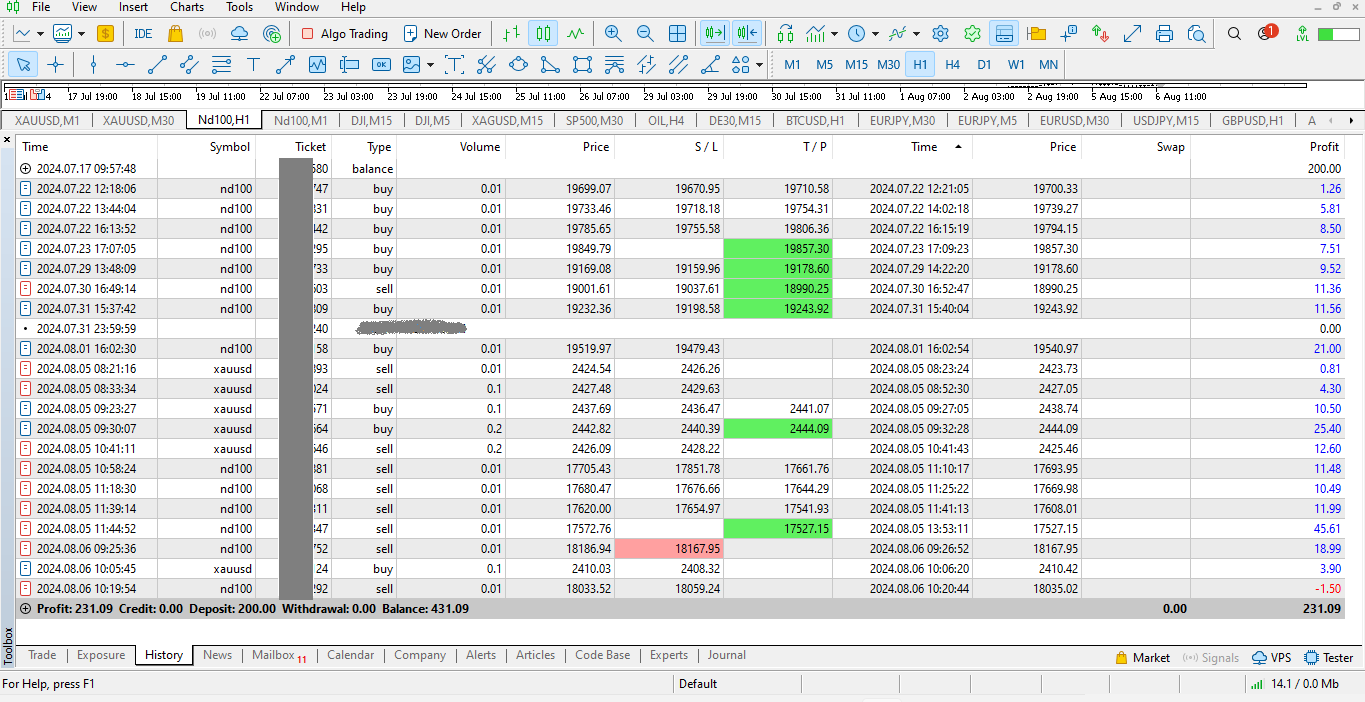Open the cloud VPS hosting icon
The image size is (1365, 702).
[x=239, y=33]
